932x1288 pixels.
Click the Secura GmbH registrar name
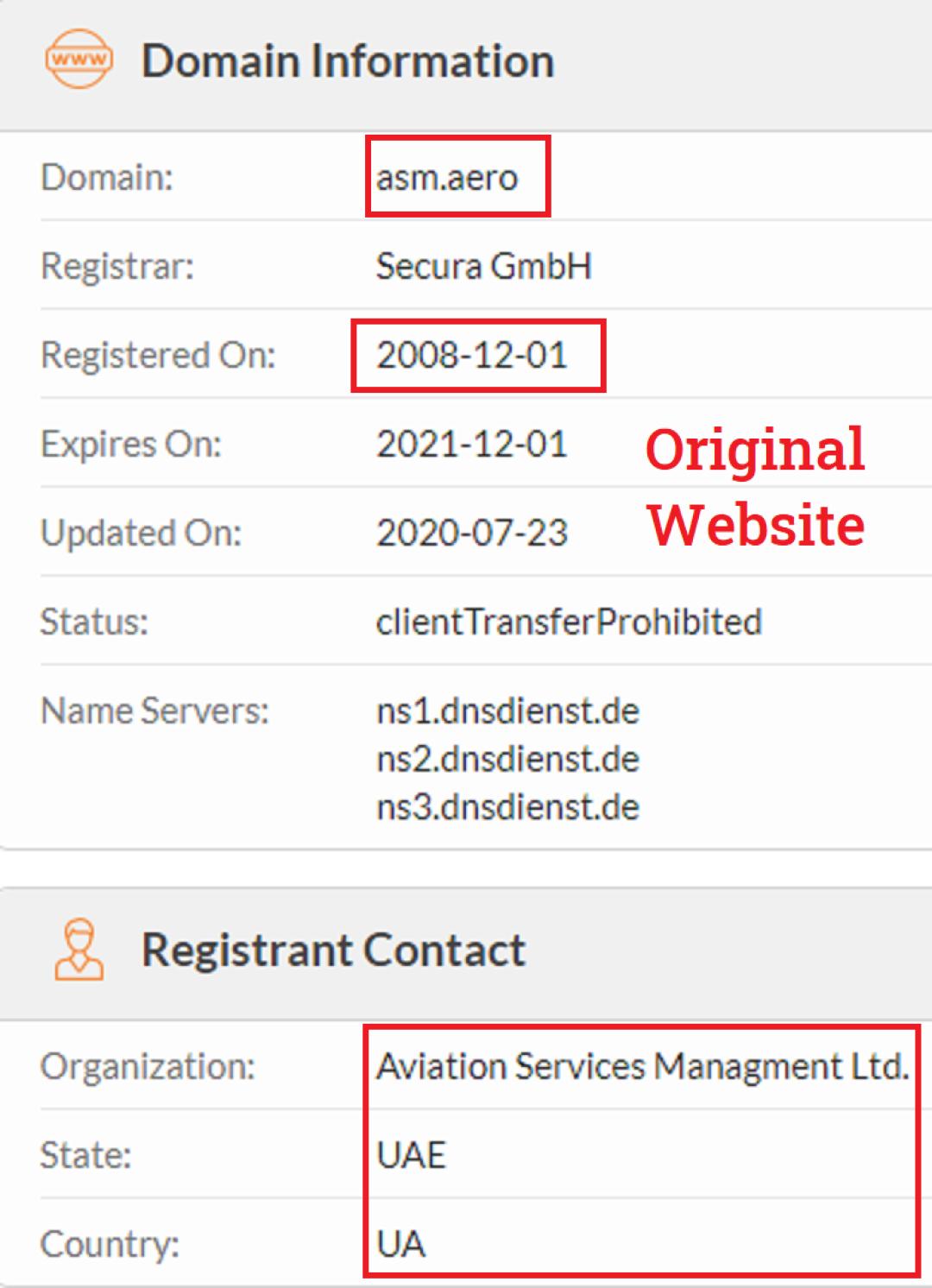coord(483,266)
